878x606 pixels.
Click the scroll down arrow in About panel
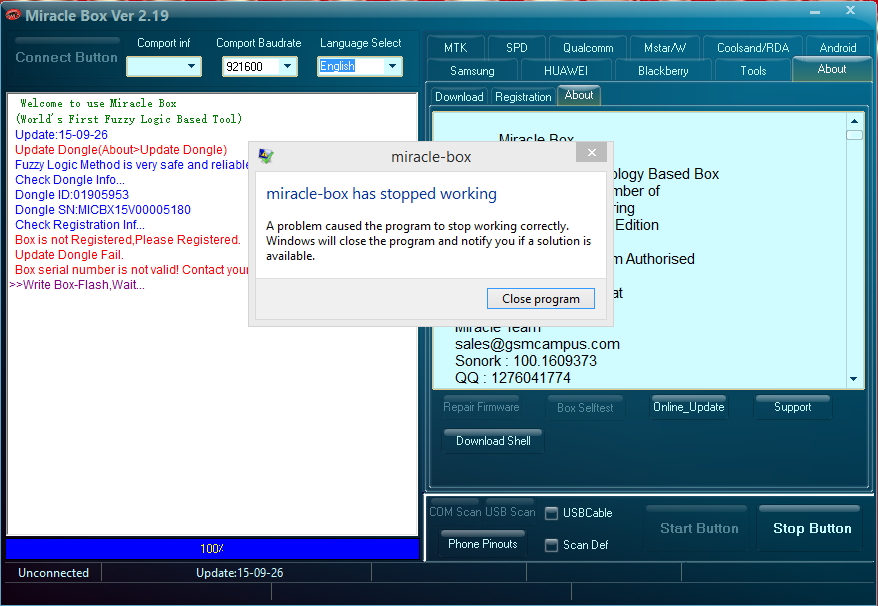click(853, 379)
